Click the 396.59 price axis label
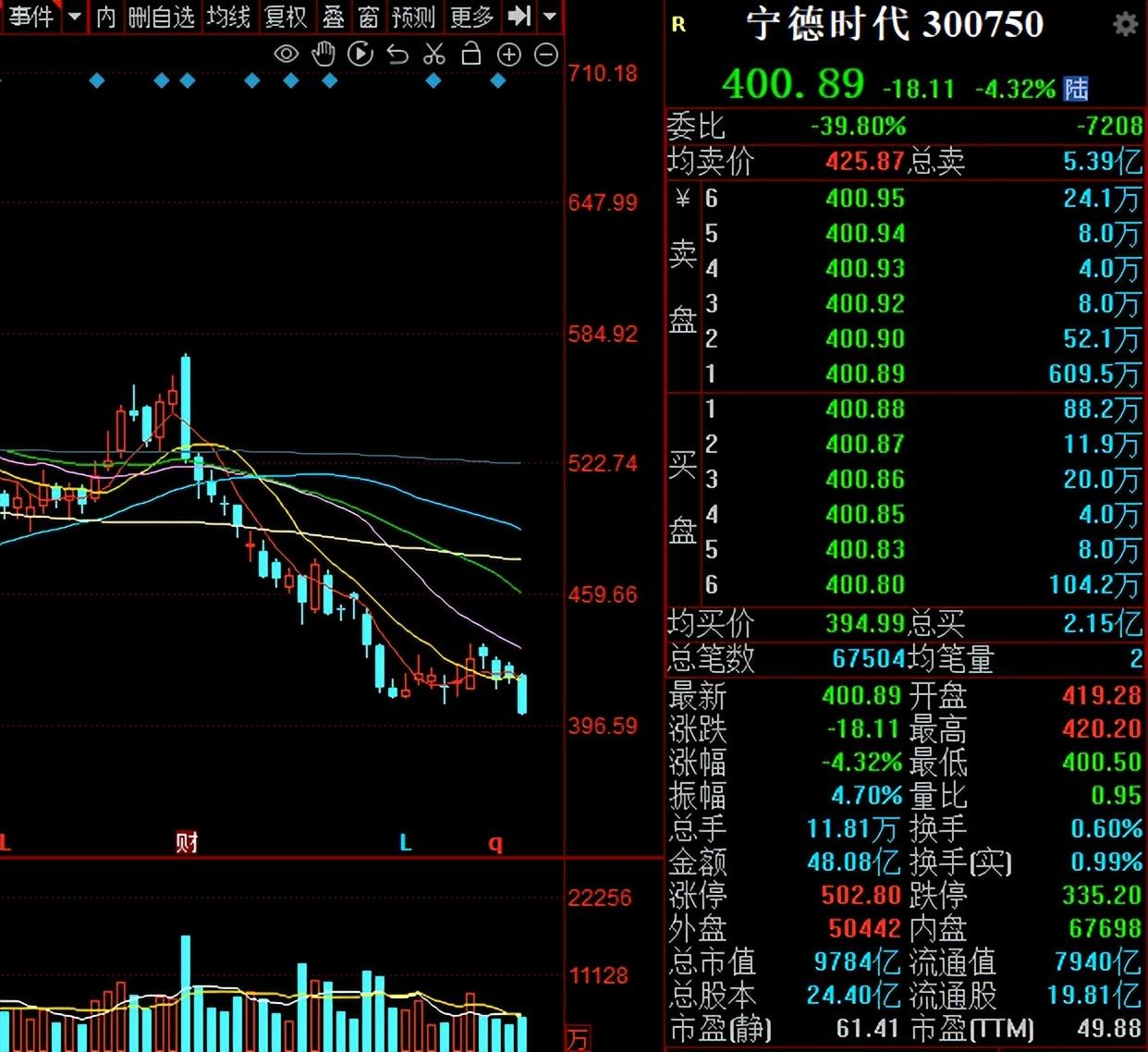 [603, 726]
